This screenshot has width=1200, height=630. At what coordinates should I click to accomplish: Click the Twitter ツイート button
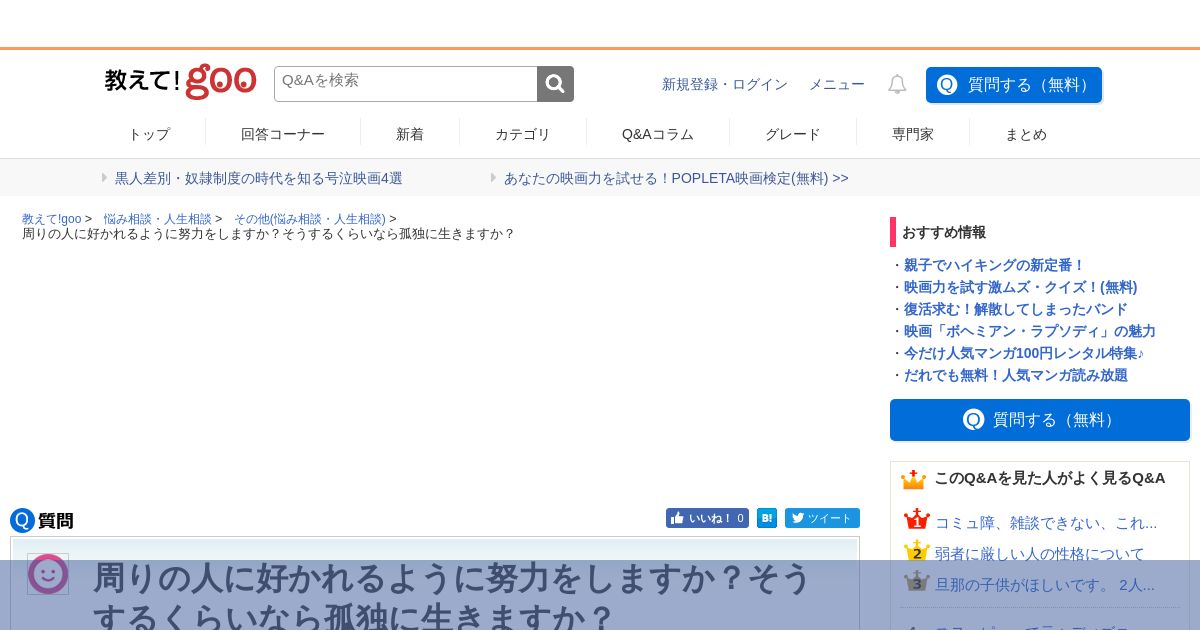pyautogui.click(x=822, y=518)
